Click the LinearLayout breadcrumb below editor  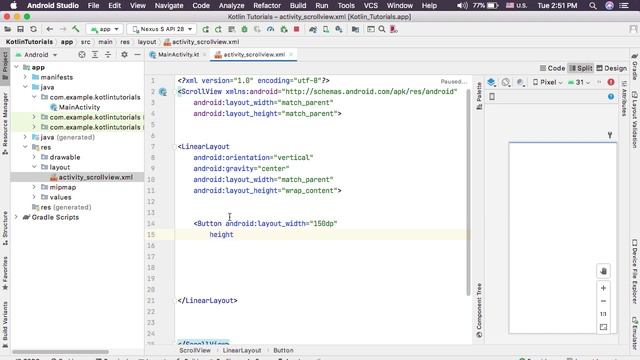(x=242, y=350)
